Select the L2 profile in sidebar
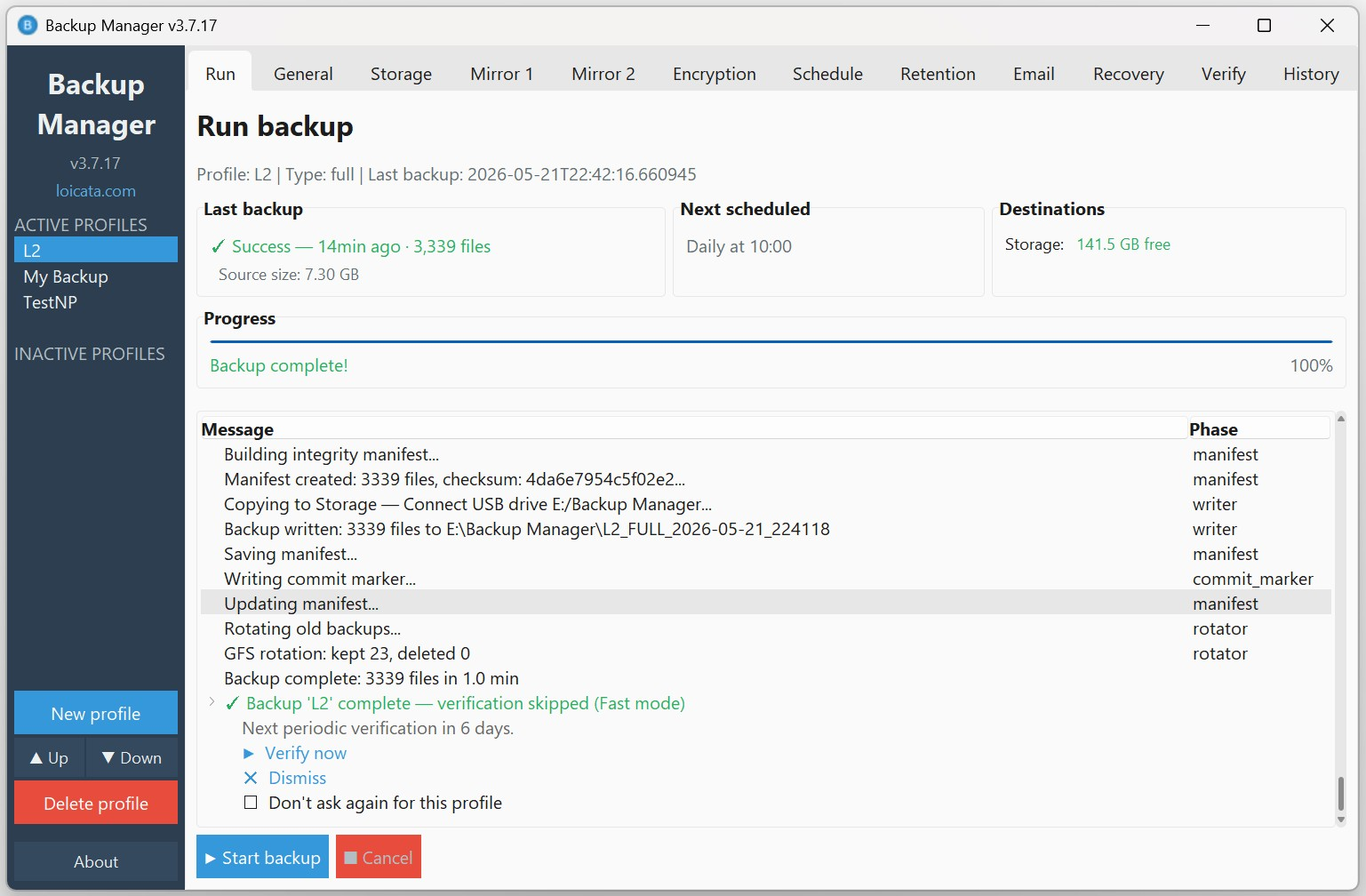Image resolution: width=1366 pixels, height=896 pixels. [96, 250]
